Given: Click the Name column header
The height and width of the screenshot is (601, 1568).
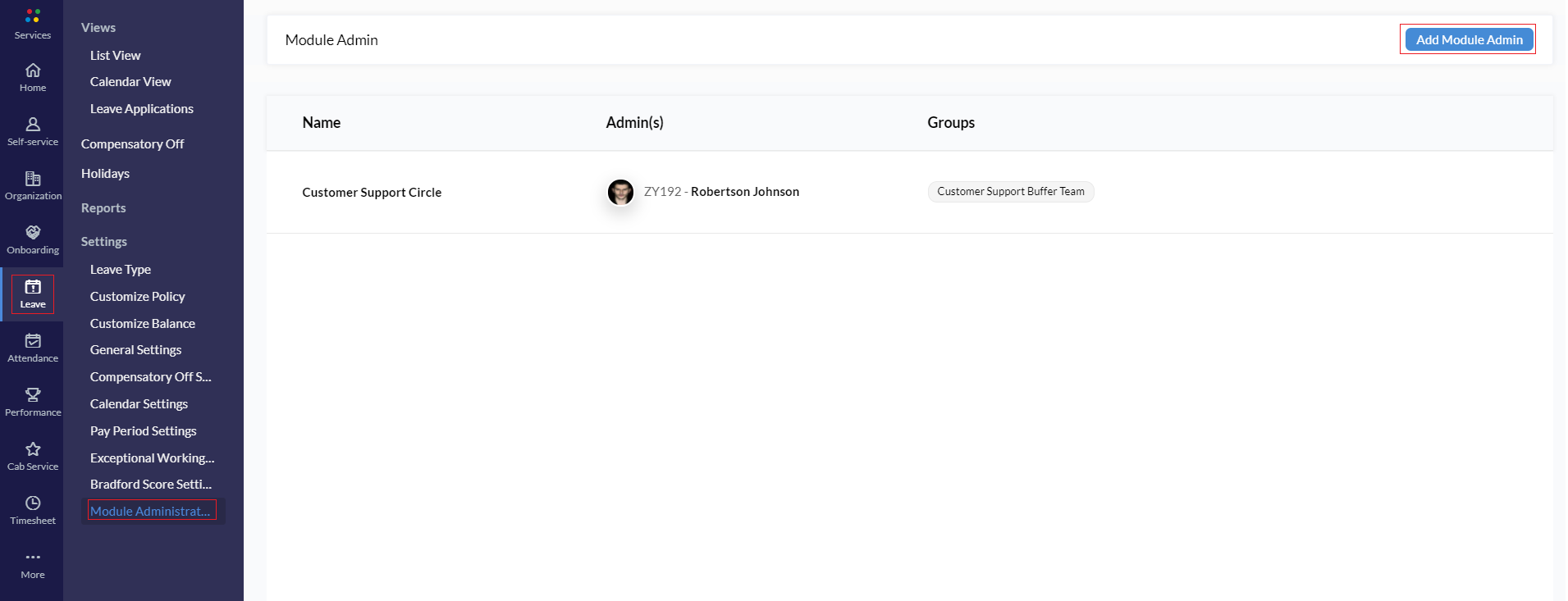Looking at the screenshot, I should click(322, 123).
